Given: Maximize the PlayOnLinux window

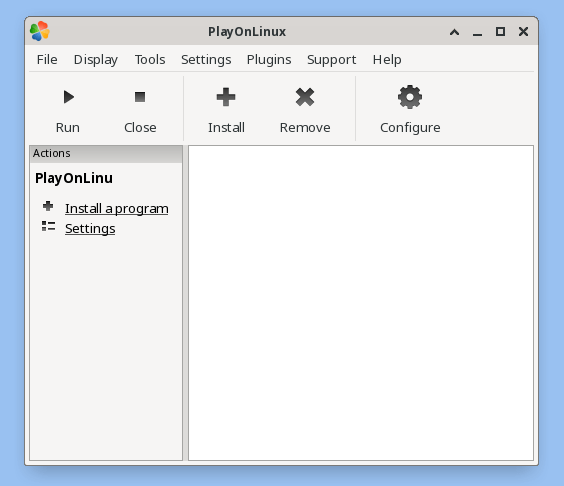Looking at the screenshot, I should pyautogui.click(x=500, y=32).
